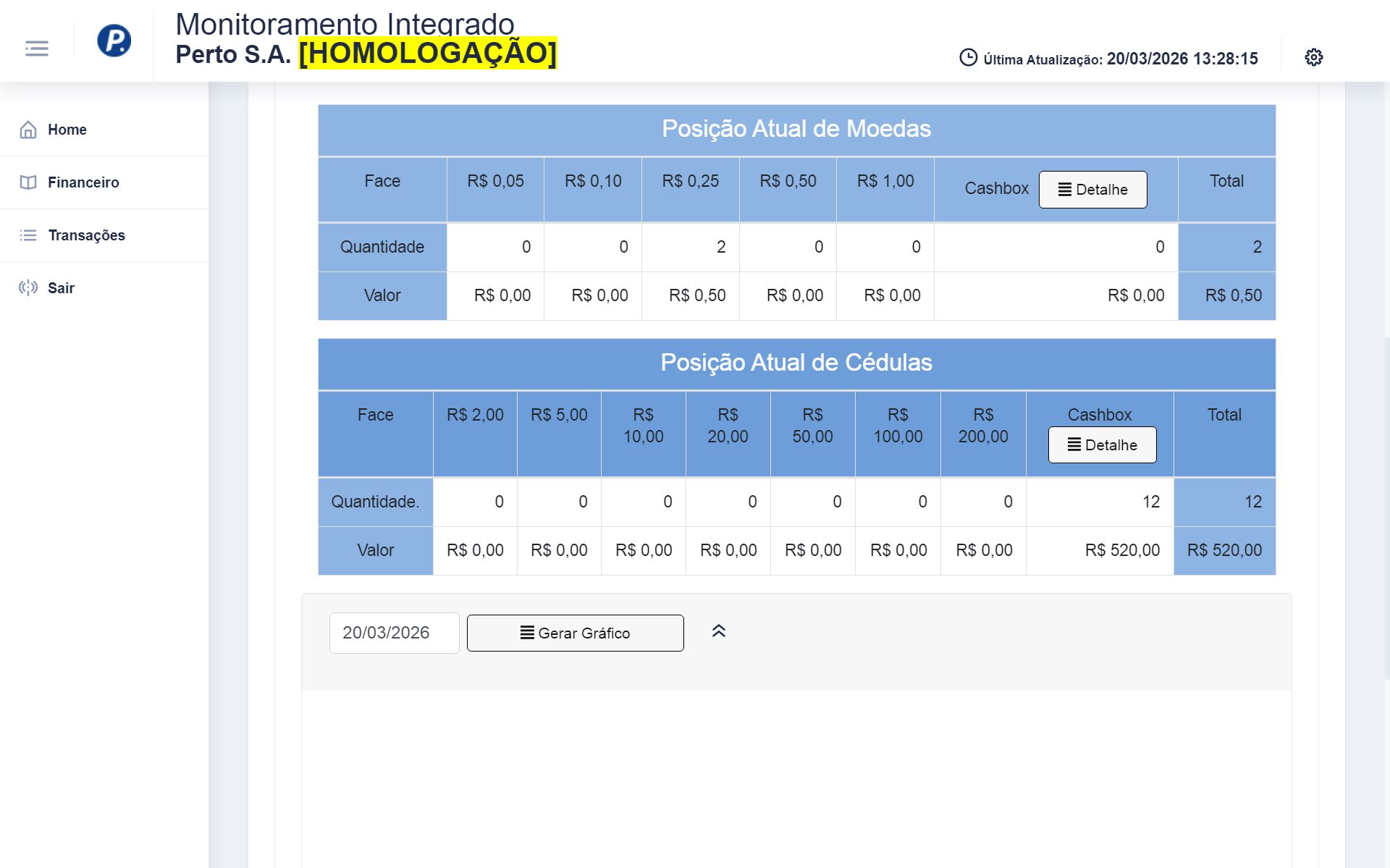Open the hamburger navigation menu
The height and width of the screenshot is (868, 1390).
point(36,48)
